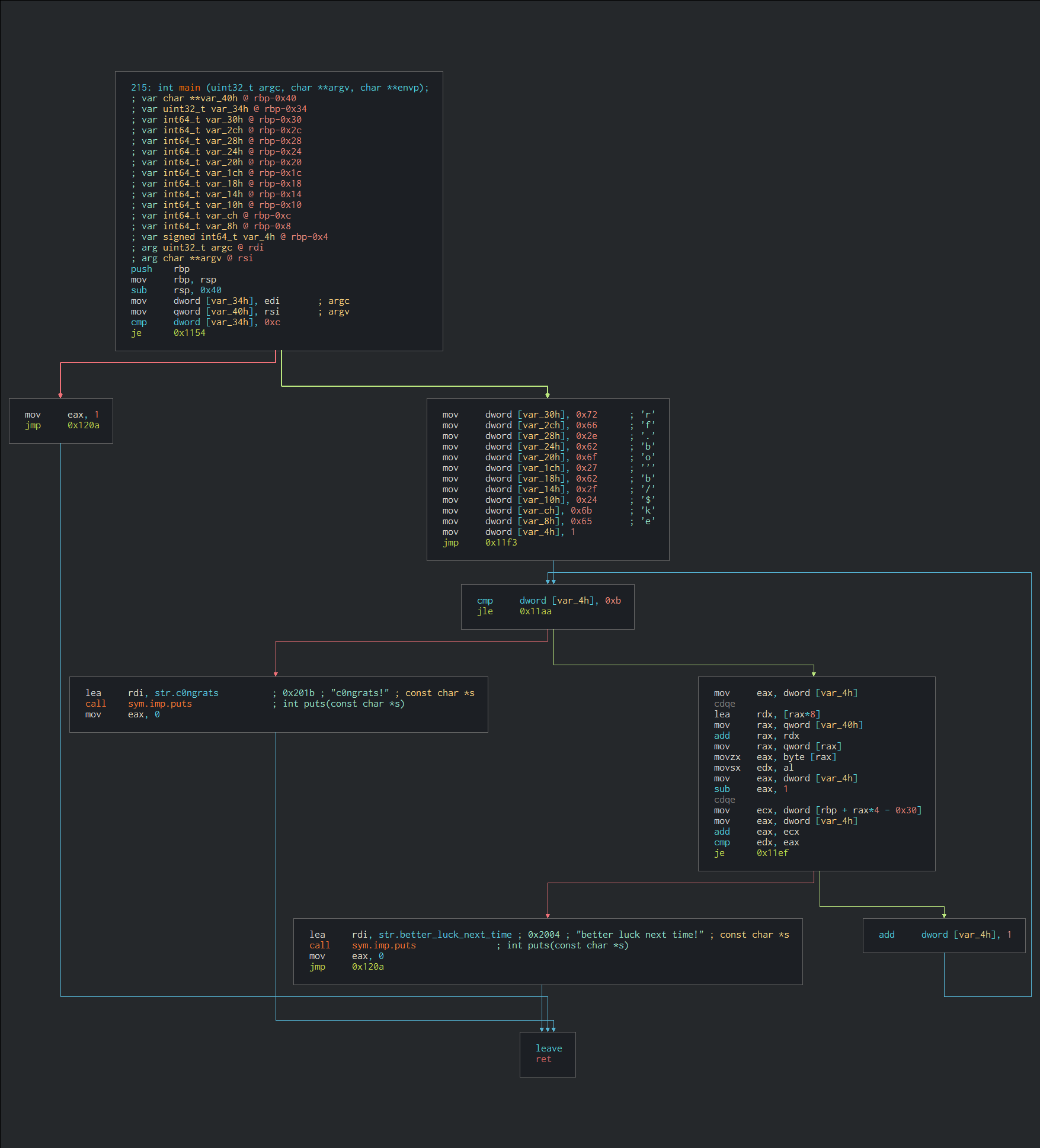Click 'mov rax, qword [rax]' instruction

tap(778, 746)
